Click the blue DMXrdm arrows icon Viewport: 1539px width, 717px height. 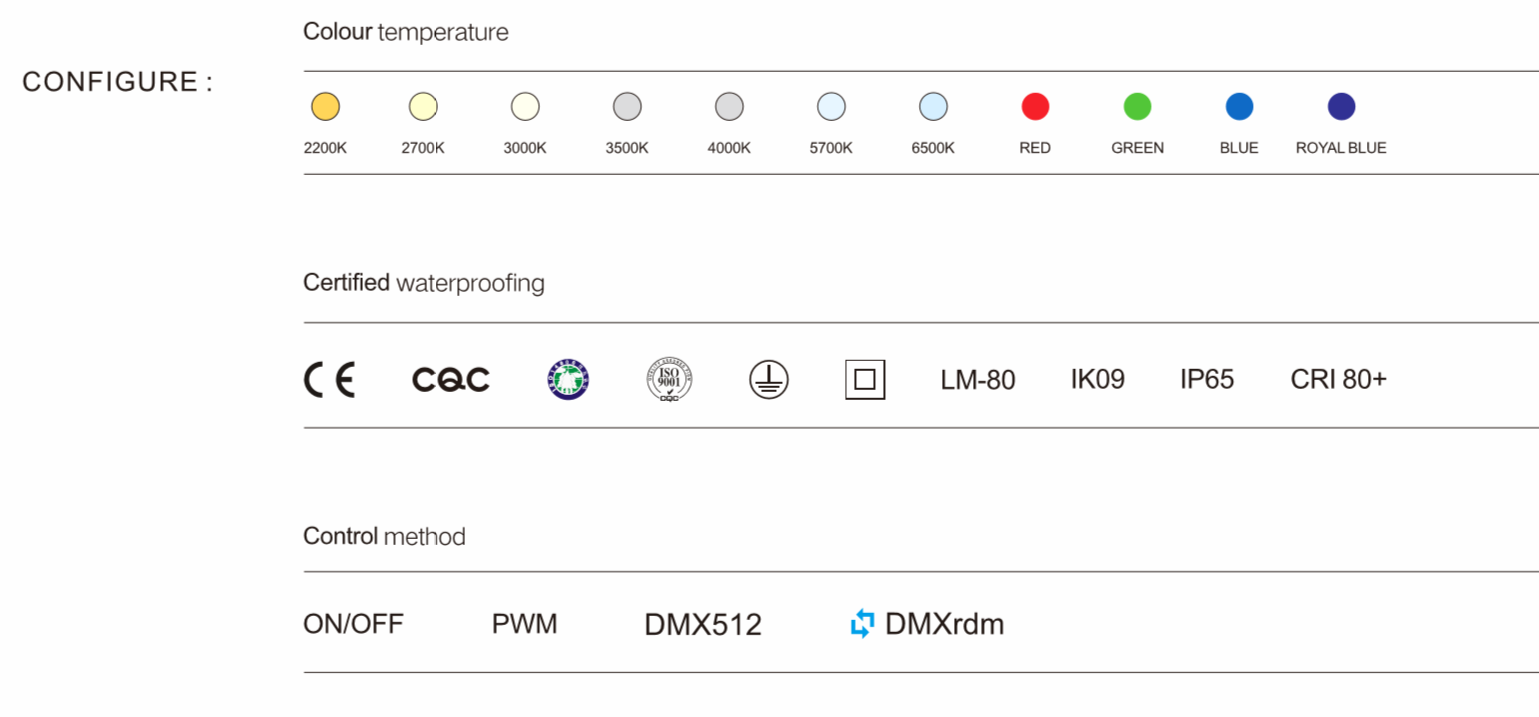click(x=862, y=625)
